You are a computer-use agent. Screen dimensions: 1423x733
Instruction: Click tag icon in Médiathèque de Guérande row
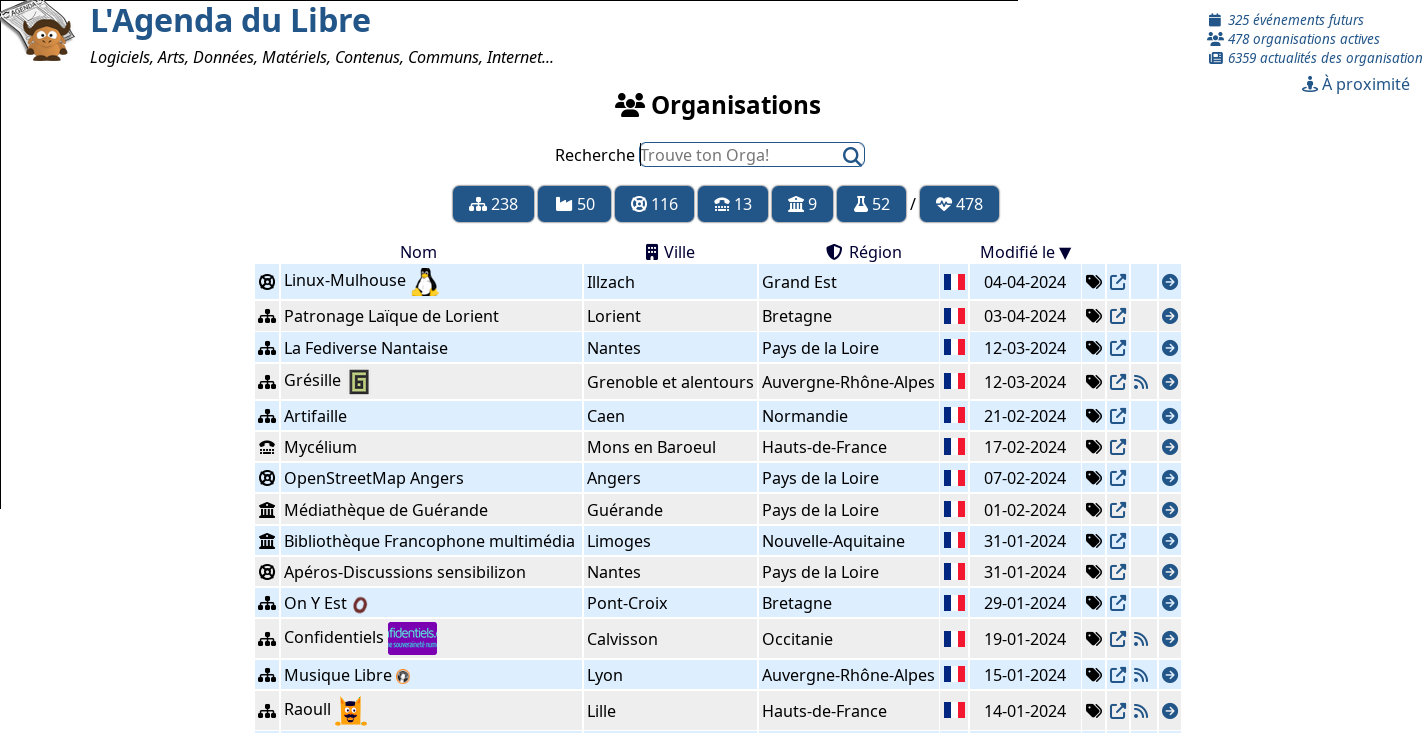pos(1094,510)
